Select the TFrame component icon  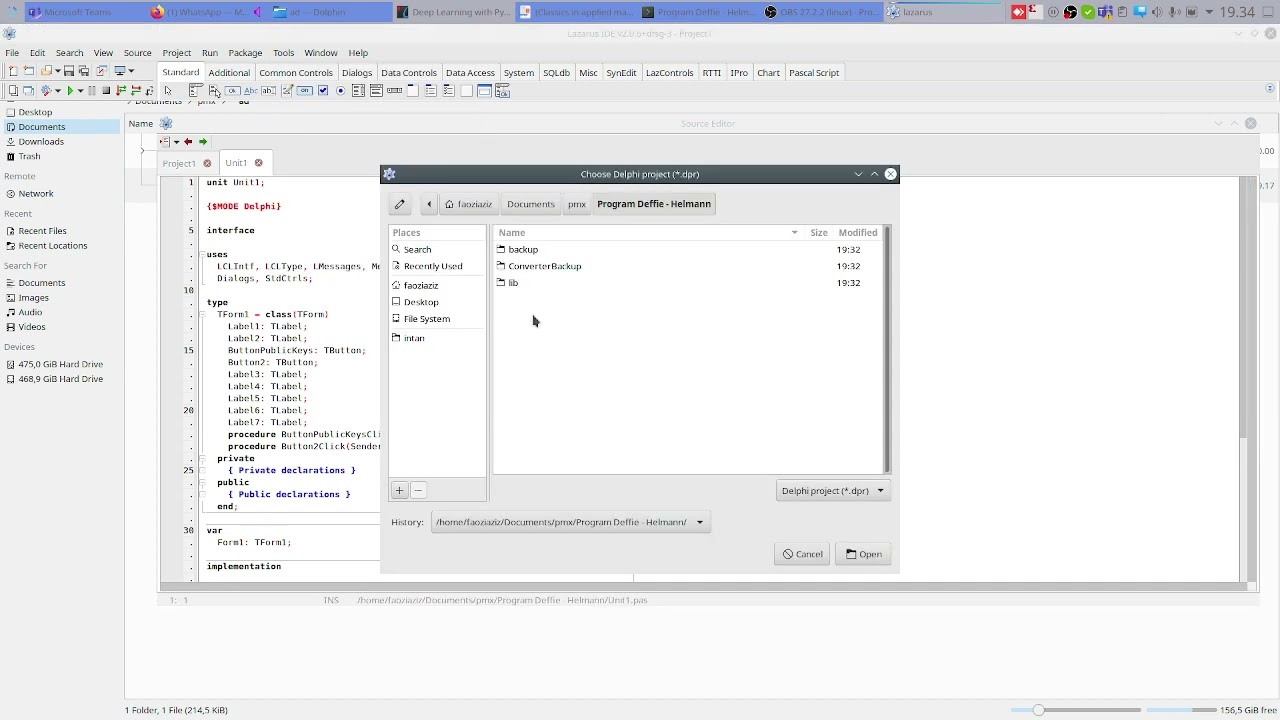[484, 90]
